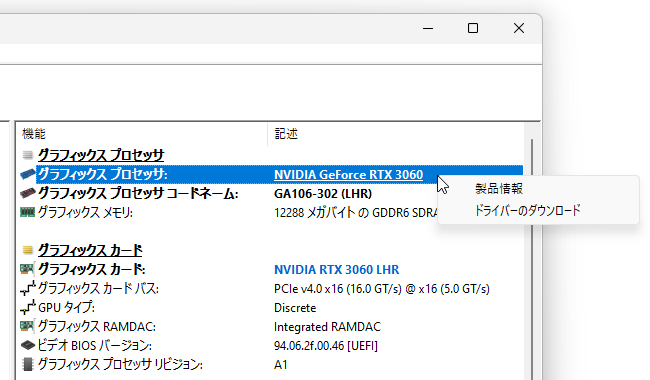Click the chip icon beside ビデオ BIOS バージョン
The width and height of the screenshot is (650, 380).
pyautogui.click(x=28, y=345)
